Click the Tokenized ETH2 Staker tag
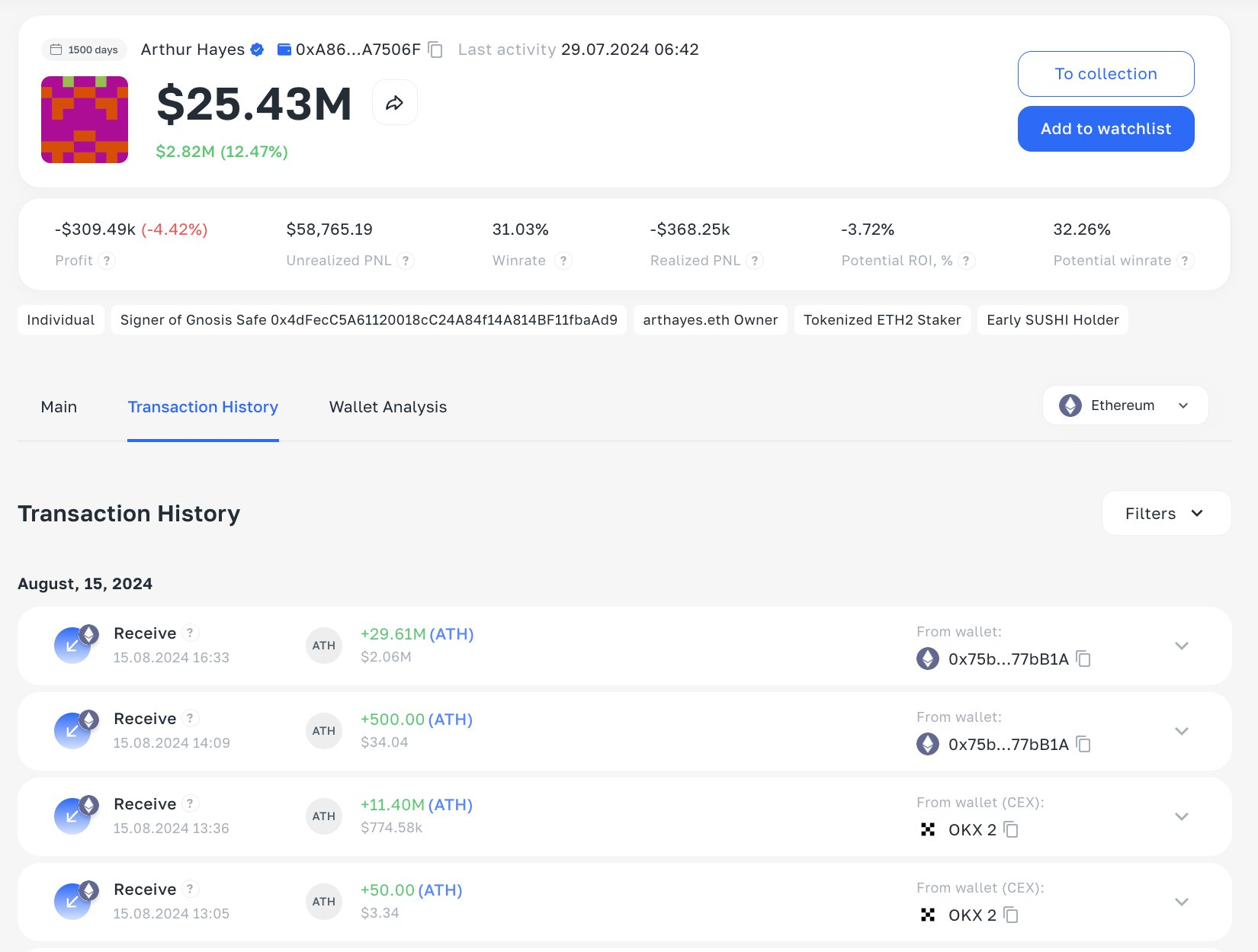Image resolution: width=1258 pixels, height=952 pixels. [x=882, y=320]
